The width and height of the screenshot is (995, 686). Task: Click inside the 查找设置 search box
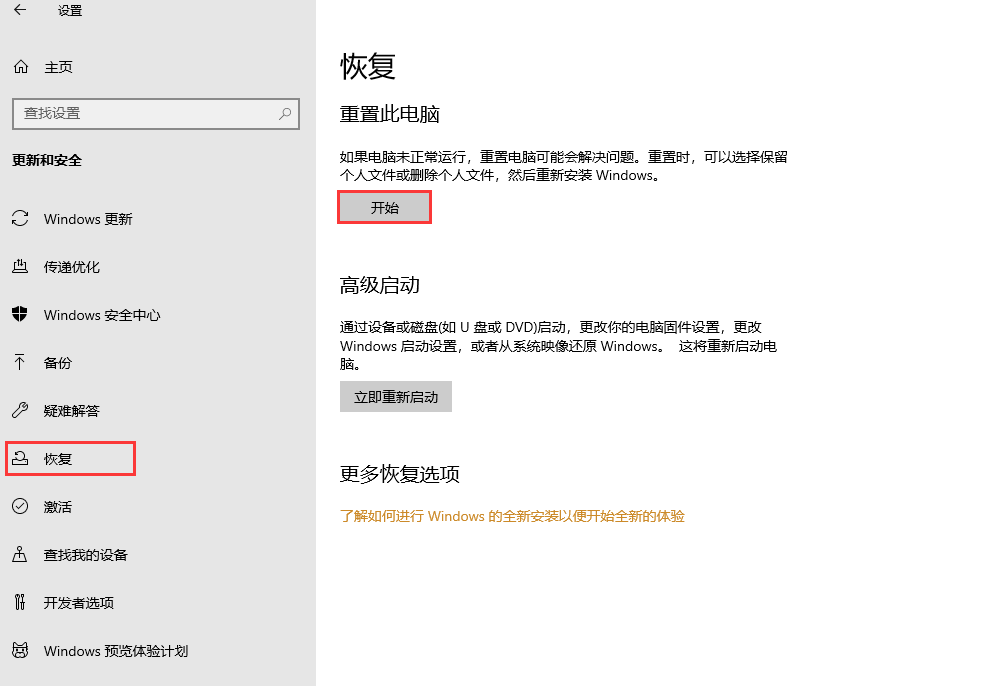pos(150,113)
